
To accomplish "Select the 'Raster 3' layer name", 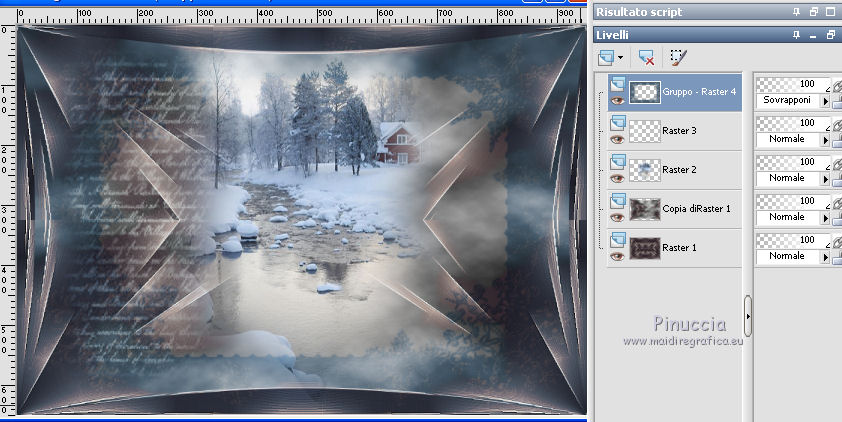I will [x=679, y=130].
